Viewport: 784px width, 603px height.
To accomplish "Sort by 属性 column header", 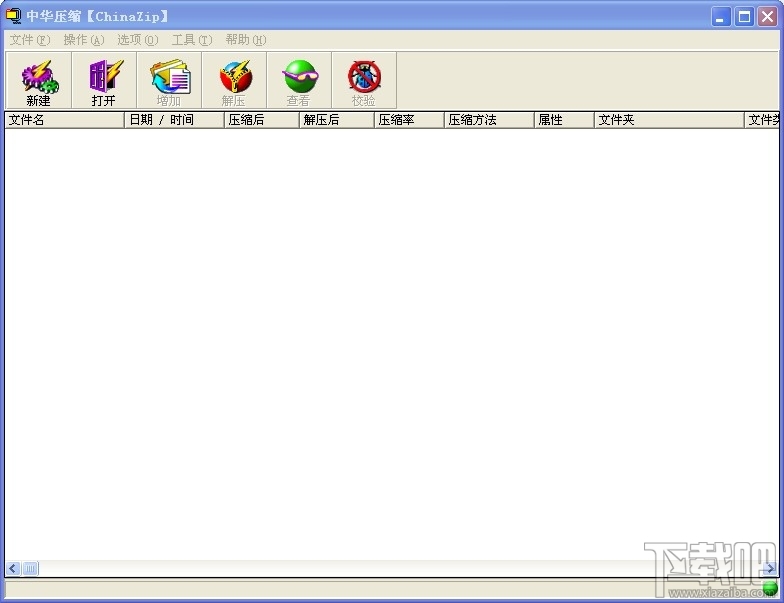I will [564, 120].
